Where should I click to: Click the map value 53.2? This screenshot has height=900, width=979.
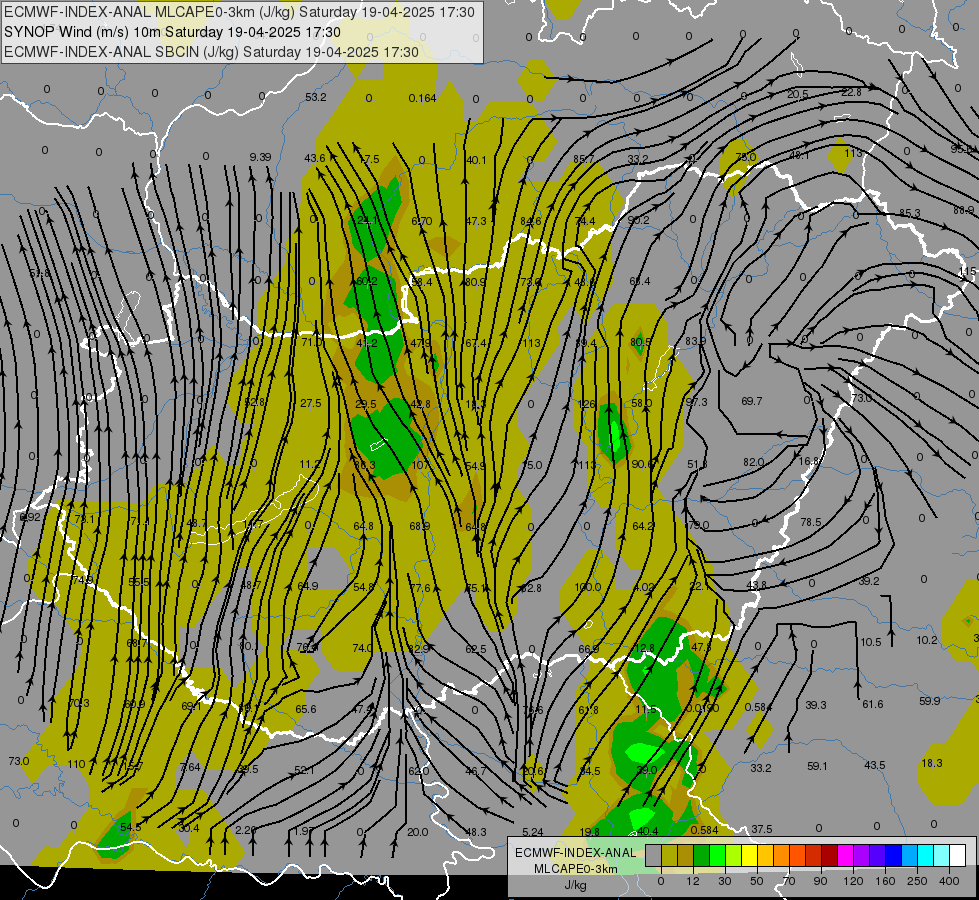(x=316, y=97)
